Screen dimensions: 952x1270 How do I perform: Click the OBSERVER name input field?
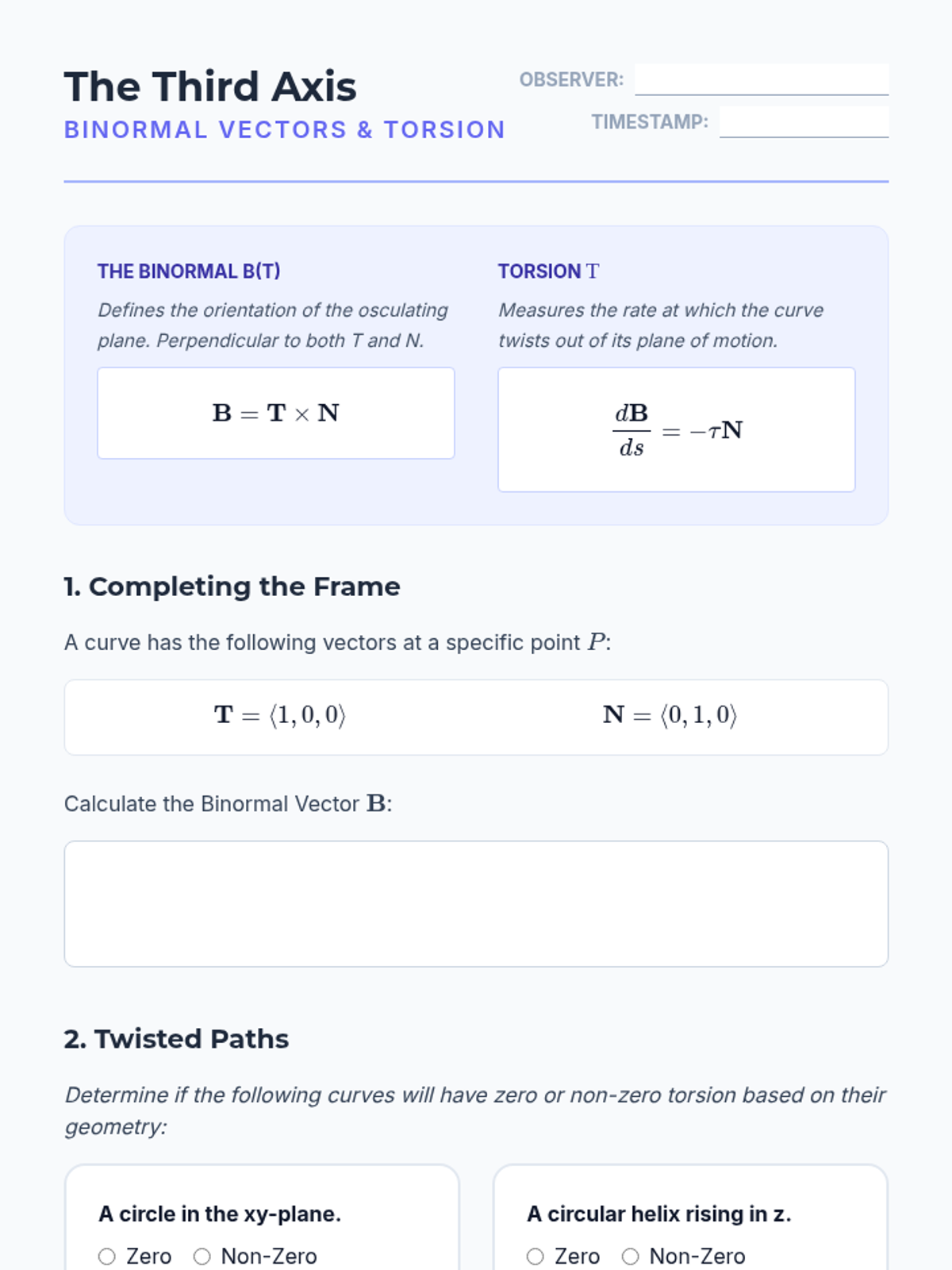(x=761, y=79)
